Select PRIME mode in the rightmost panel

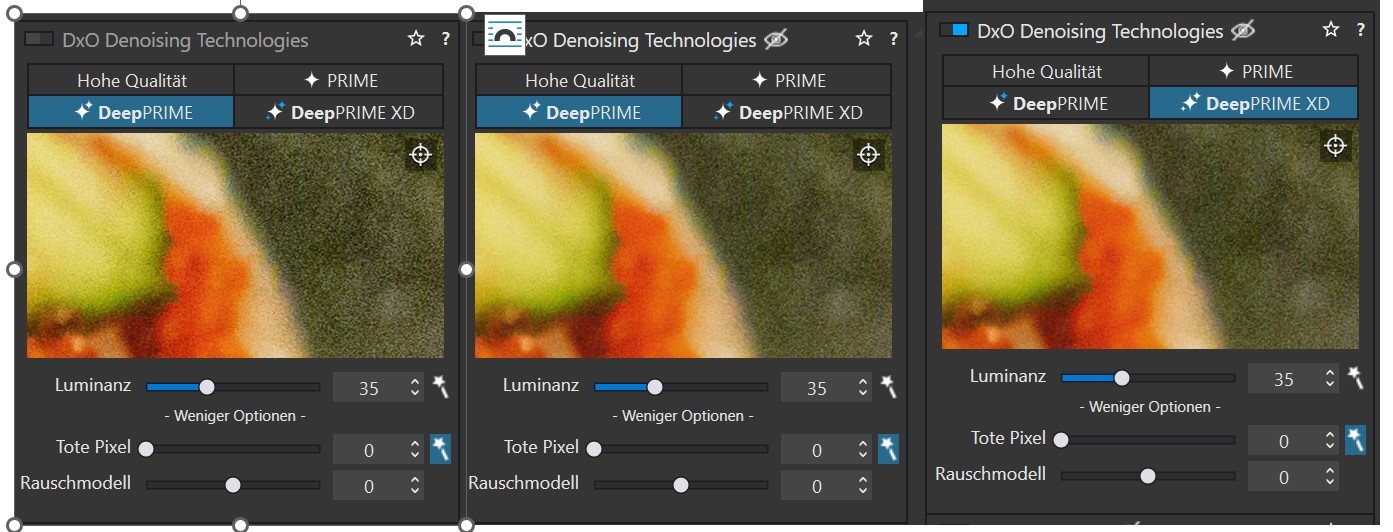click(x=1253, y=71)
